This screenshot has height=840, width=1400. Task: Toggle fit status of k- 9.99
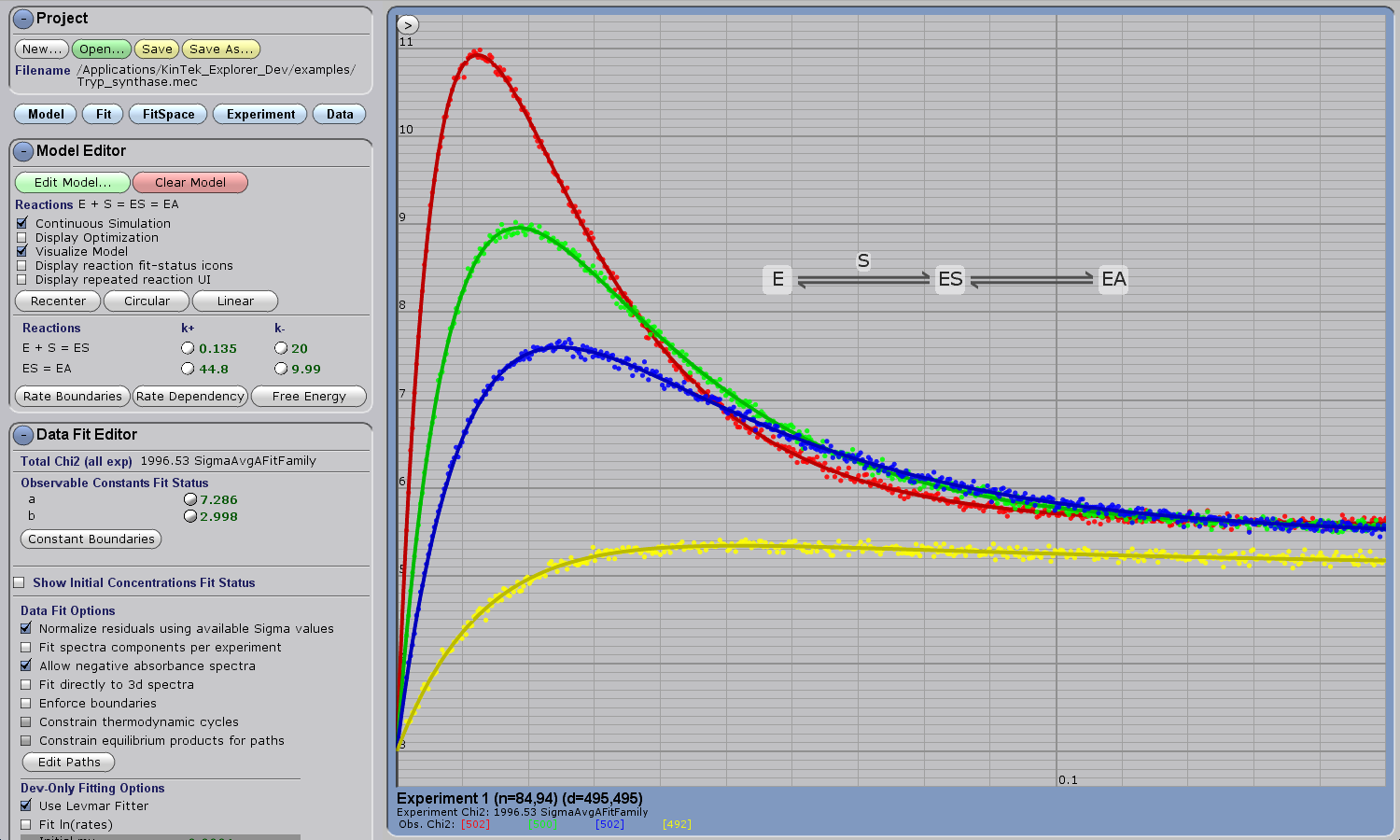(281, 369)
